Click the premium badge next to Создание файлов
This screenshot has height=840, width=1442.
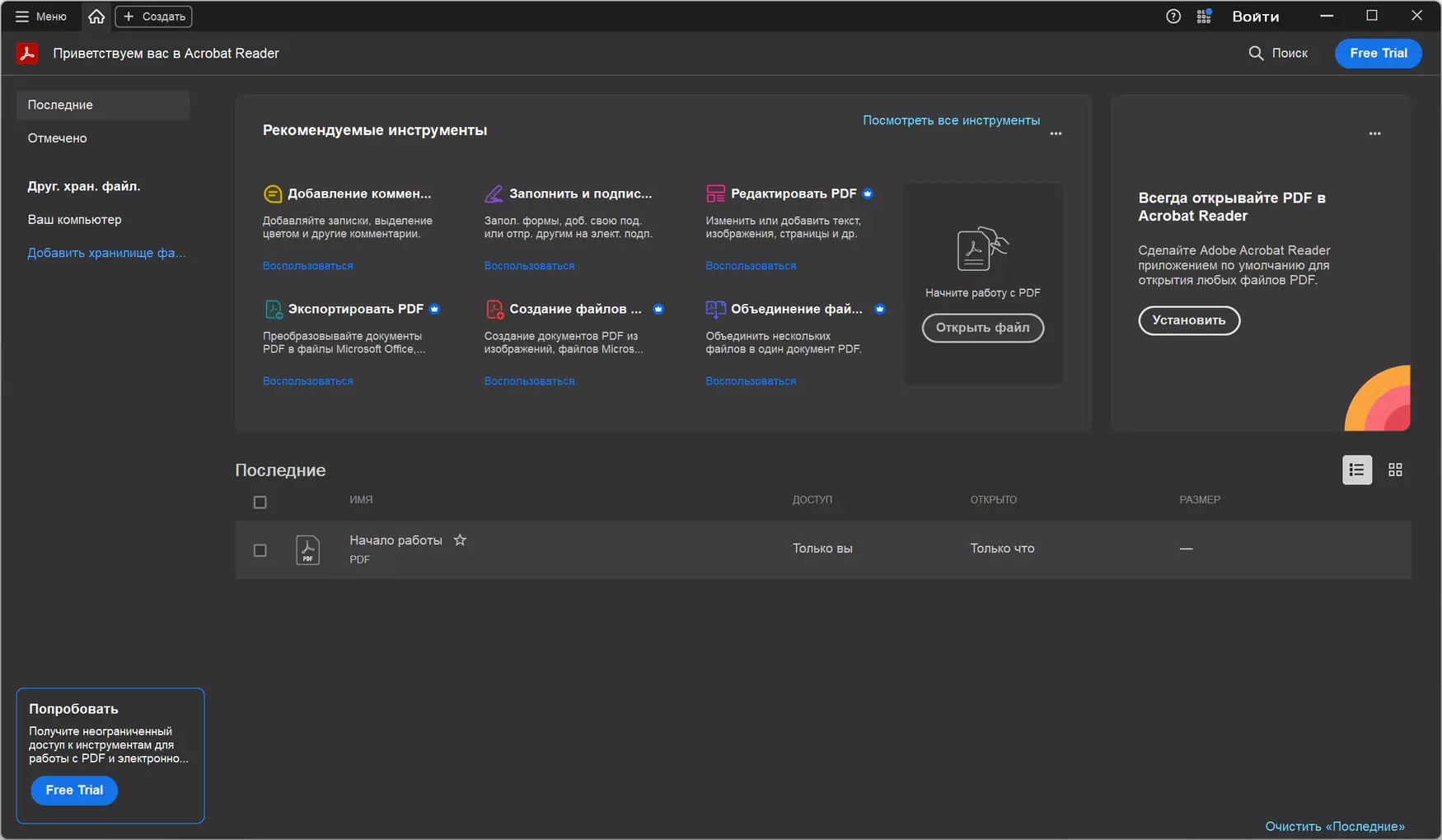click(x=658, y=309)
